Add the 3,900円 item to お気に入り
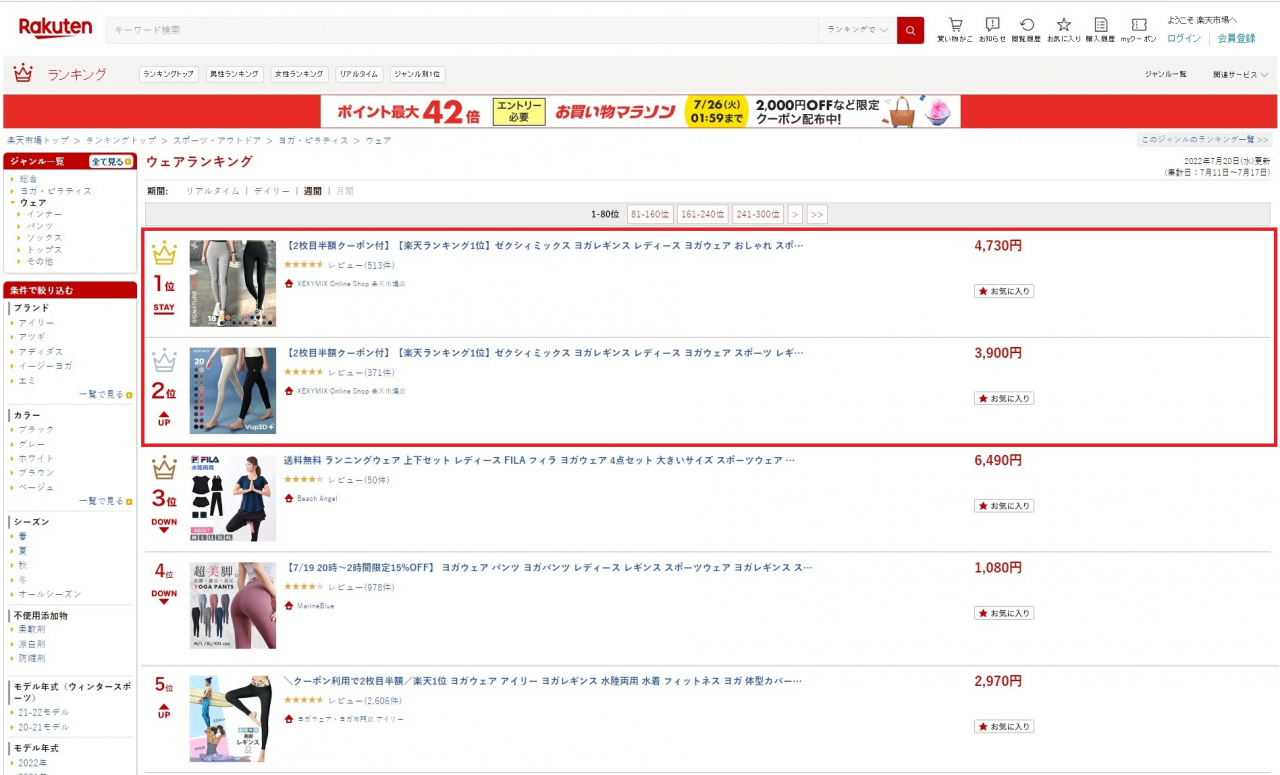 pos(1004,398)
